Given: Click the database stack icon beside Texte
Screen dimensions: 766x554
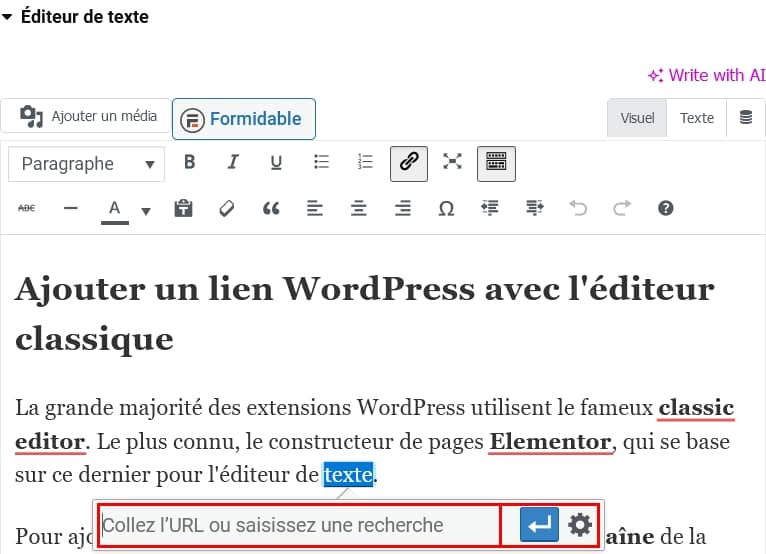Looking at the screenshot, I should [x=745, y=118].
